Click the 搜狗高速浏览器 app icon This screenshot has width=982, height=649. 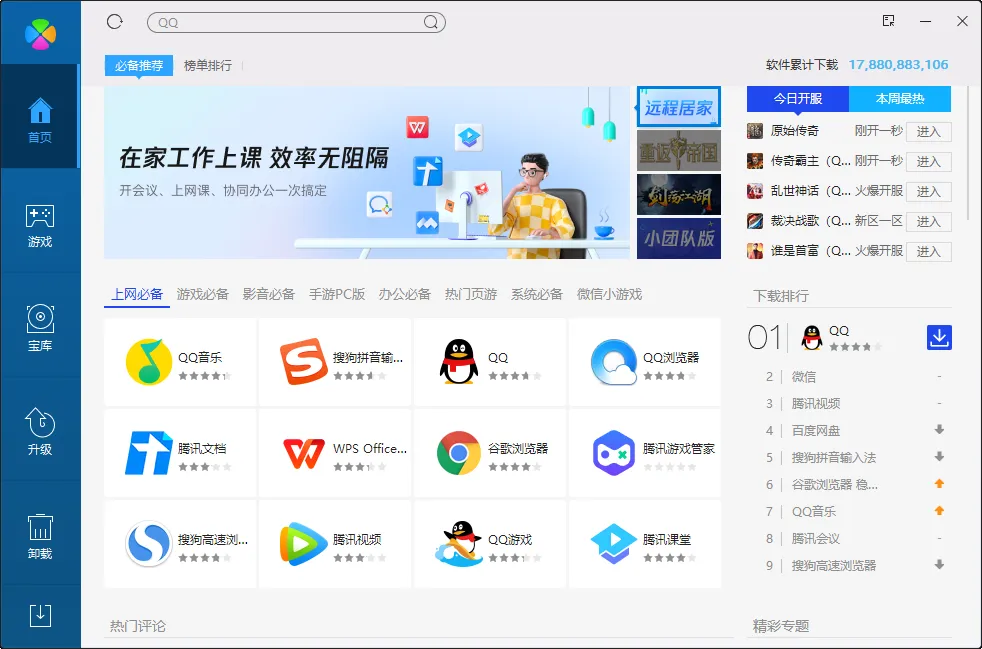coord(148,544)
